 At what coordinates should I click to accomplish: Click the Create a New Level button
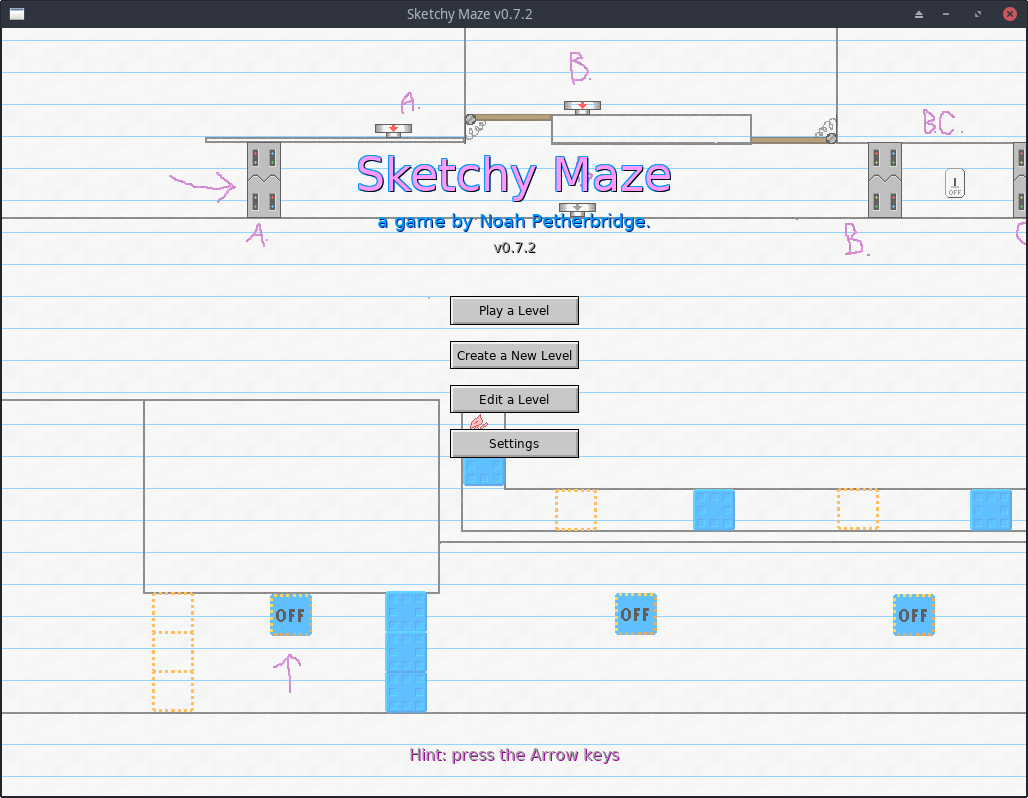coord(514,355)
